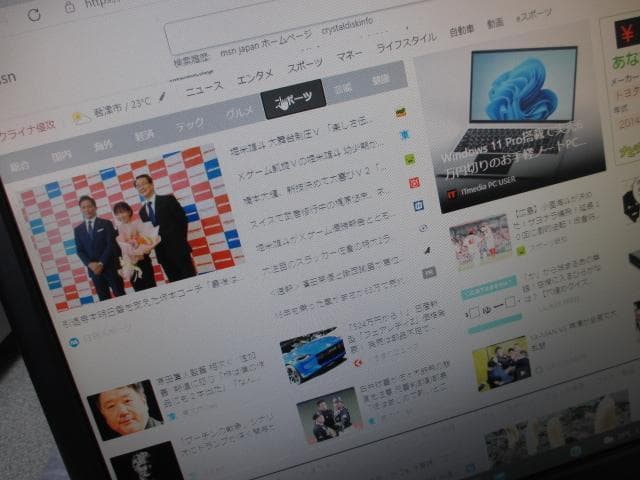
Task: Click the sun-and-cloud weather icon
Action: pyautogui.click(x=81, y=118)
